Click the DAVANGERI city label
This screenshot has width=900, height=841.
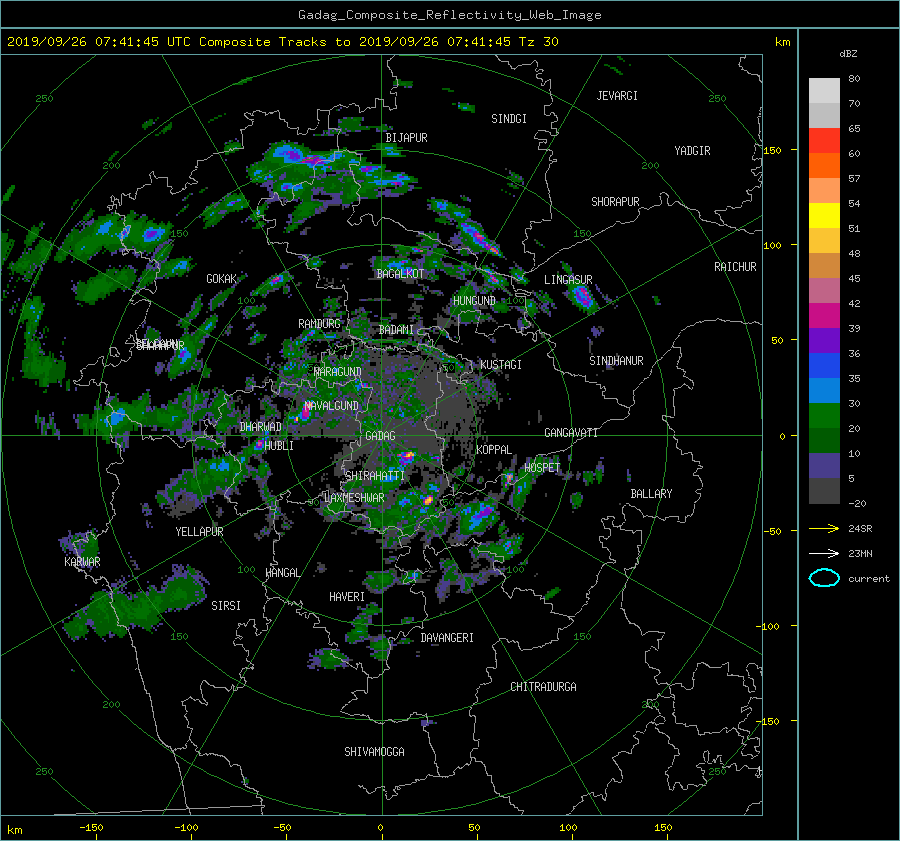[447, 638]
